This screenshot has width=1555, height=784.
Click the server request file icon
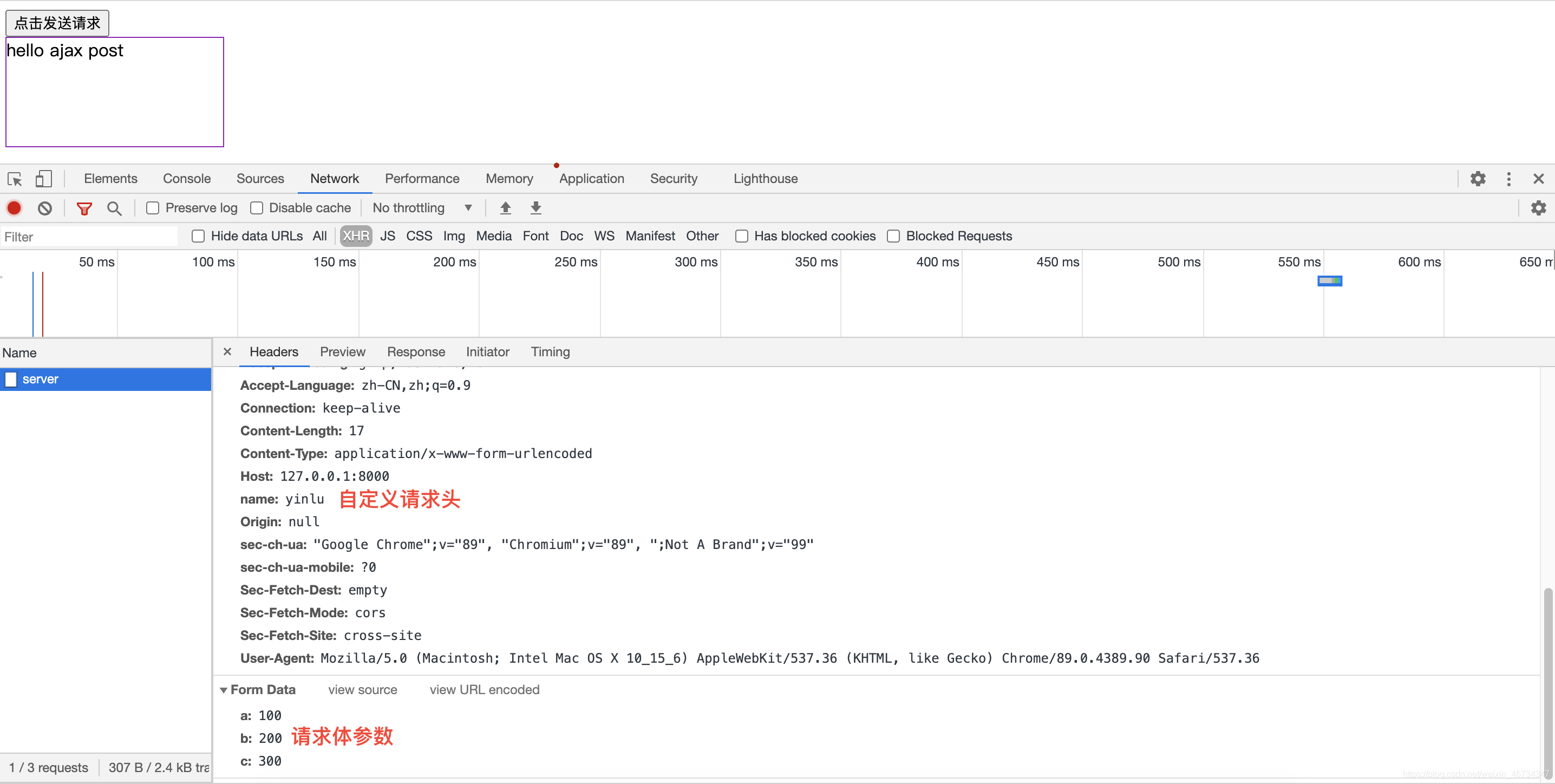(11, 379)
